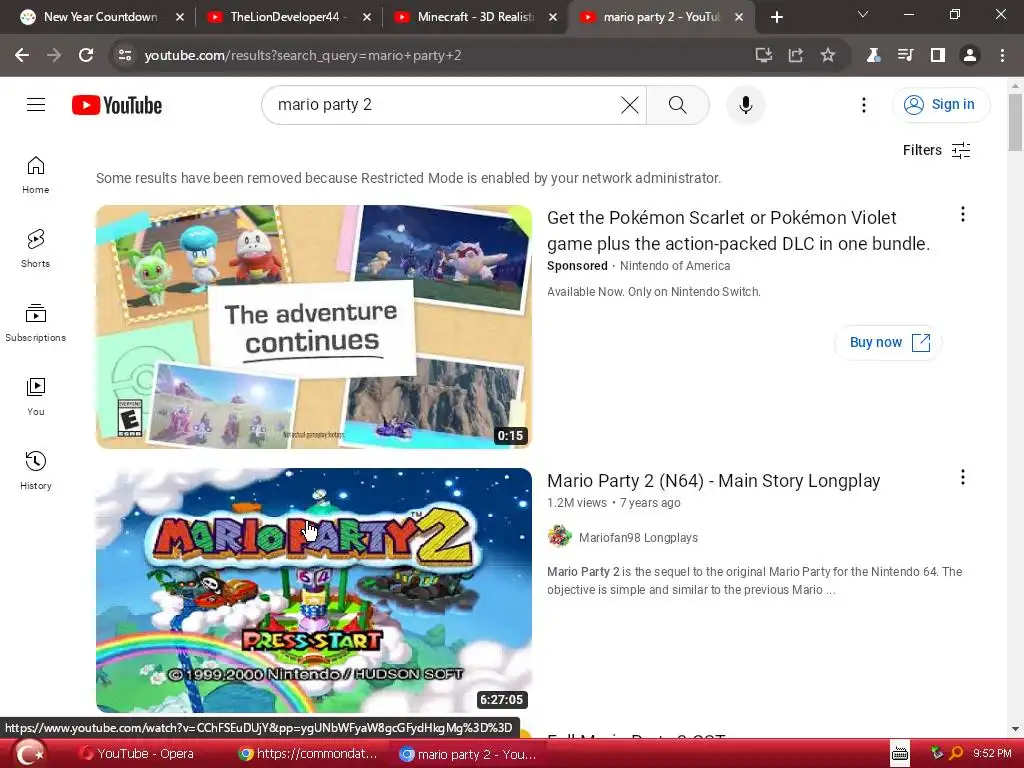Open more options for the Pokémon sponsored ad
The width and height of the screenshot is (1024, 768).
point(963,214)
